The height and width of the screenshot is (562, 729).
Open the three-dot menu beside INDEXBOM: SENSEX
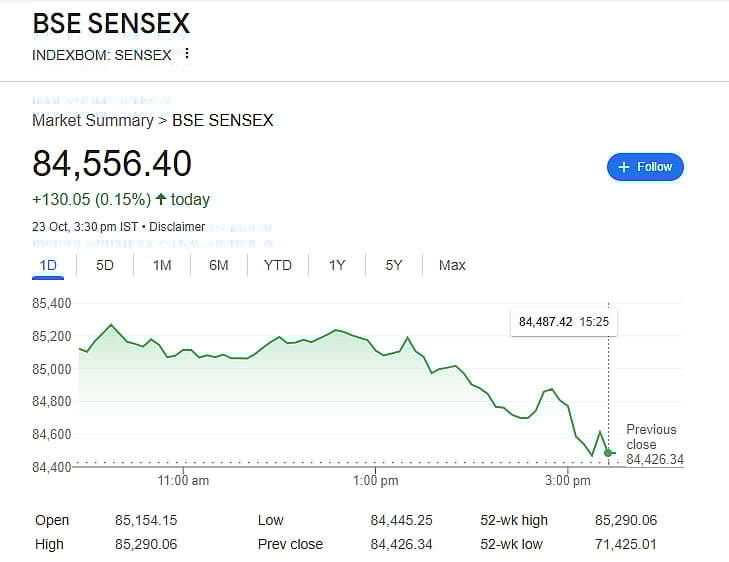(186, 54)
